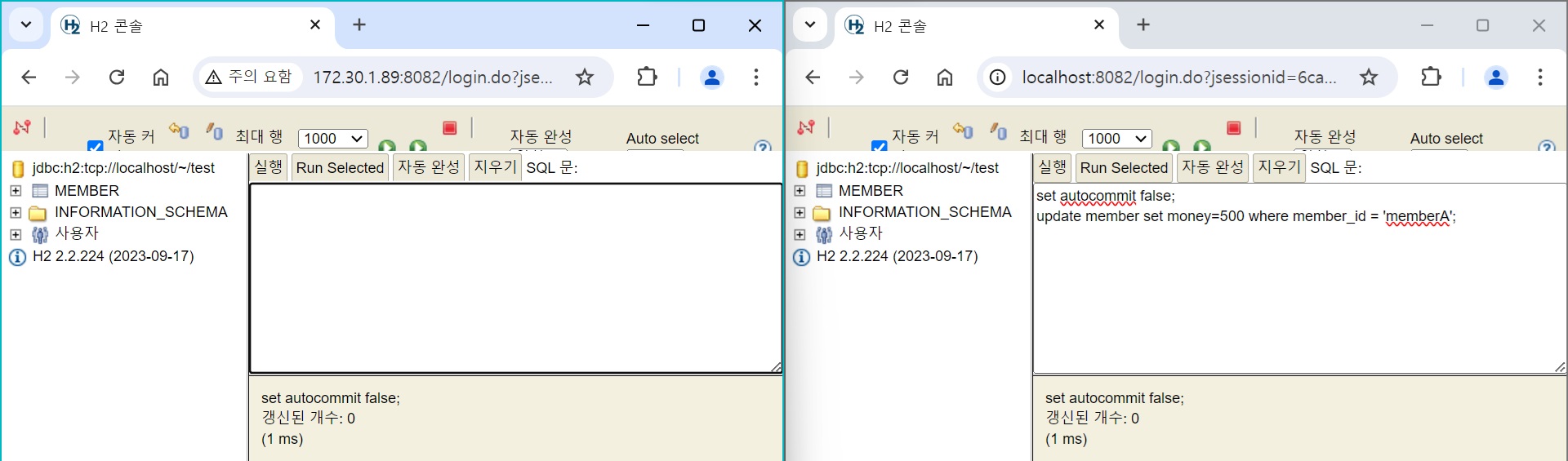Close the H2 콘솔 tab in the left browser
The width and height of the screenshot is (1568, 461).
(315, 25)
